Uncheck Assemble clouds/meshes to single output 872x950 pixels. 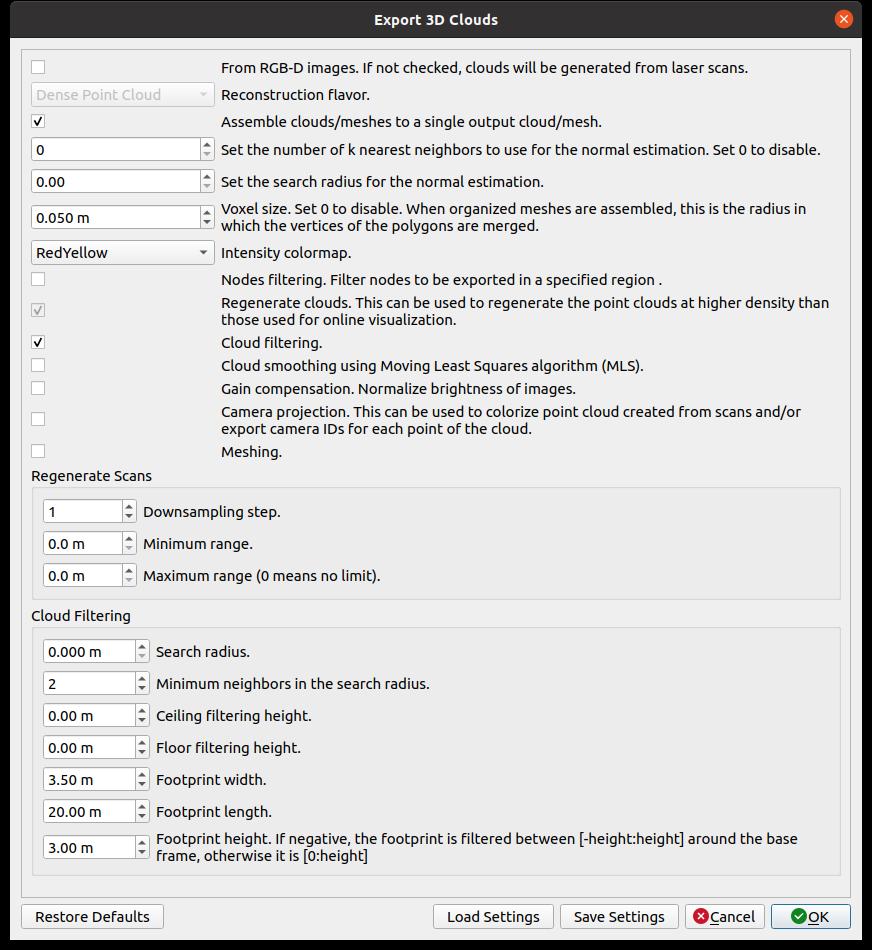tap(38, 121)
